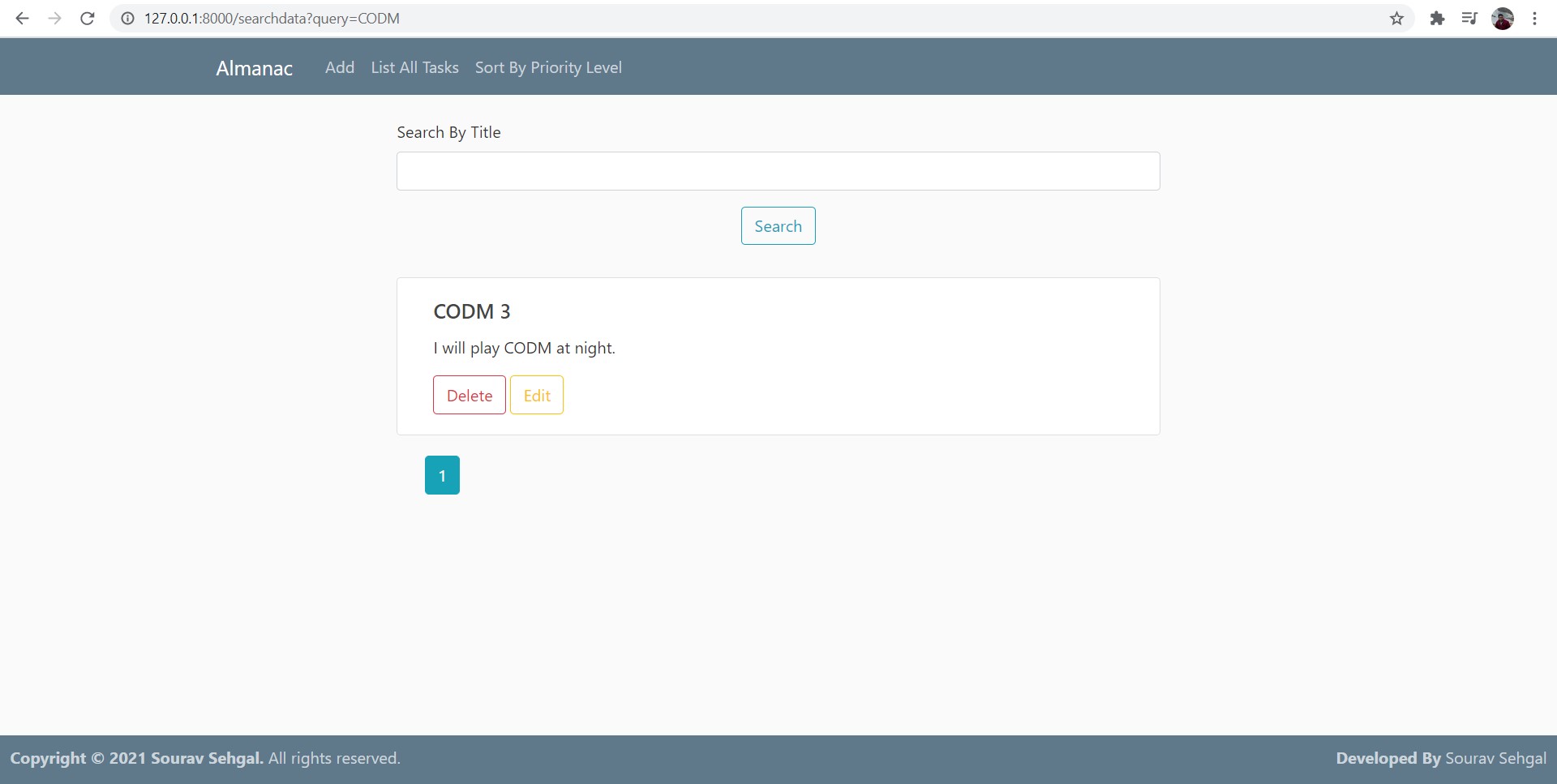1557x784 pixels.
Task: Click the forward navigation arrow
Action: (x=54, y=18)
